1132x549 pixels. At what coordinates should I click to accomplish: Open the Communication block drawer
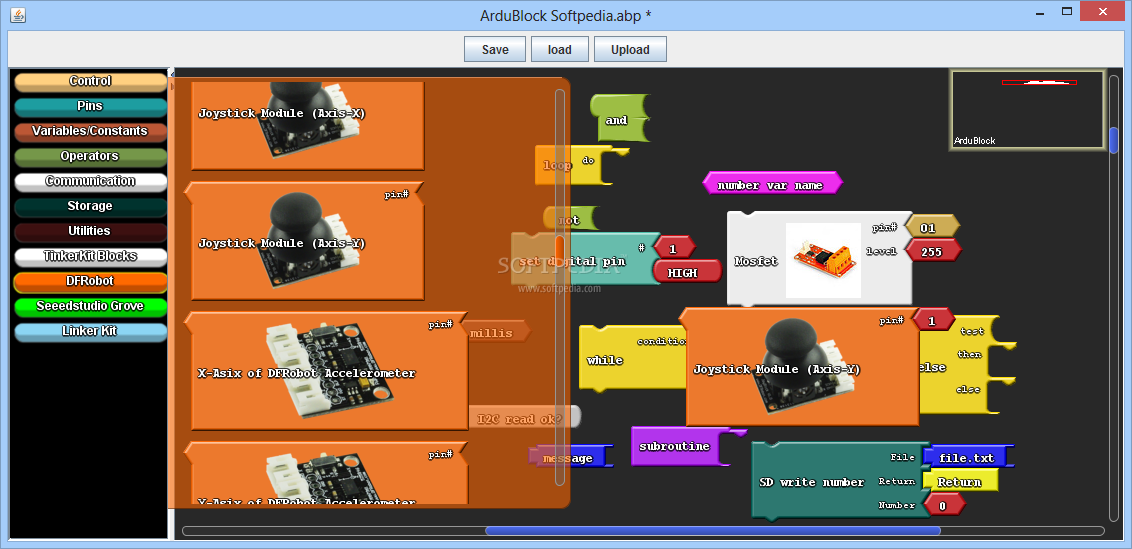coord(90,181)
